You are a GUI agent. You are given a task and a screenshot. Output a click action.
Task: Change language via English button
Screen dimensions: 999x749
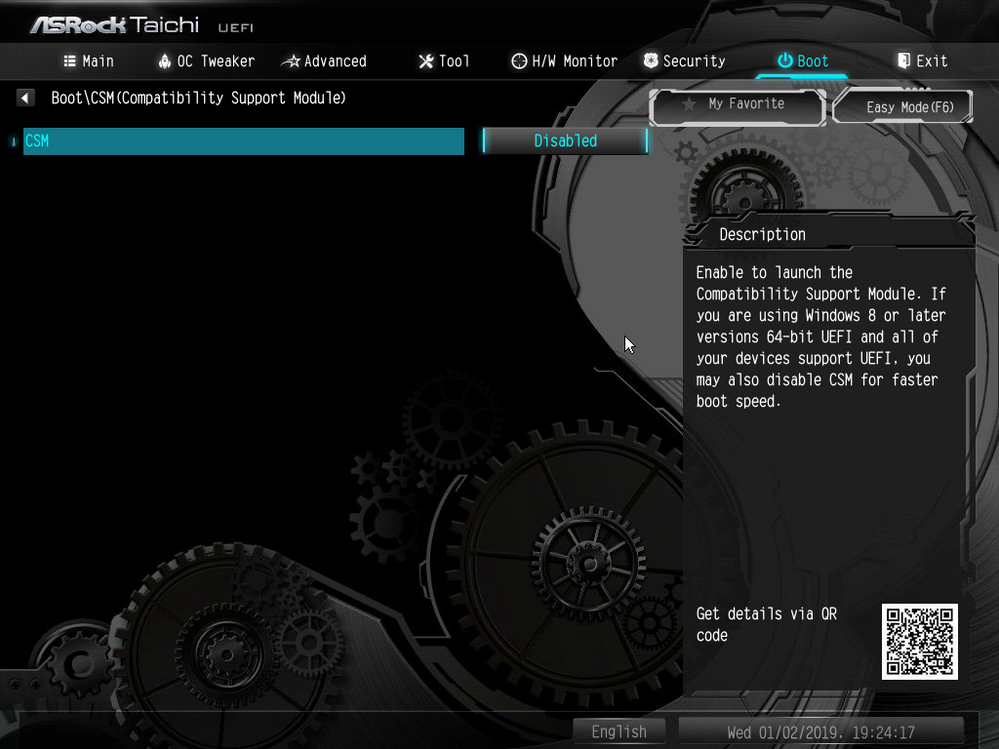[619, 732]
